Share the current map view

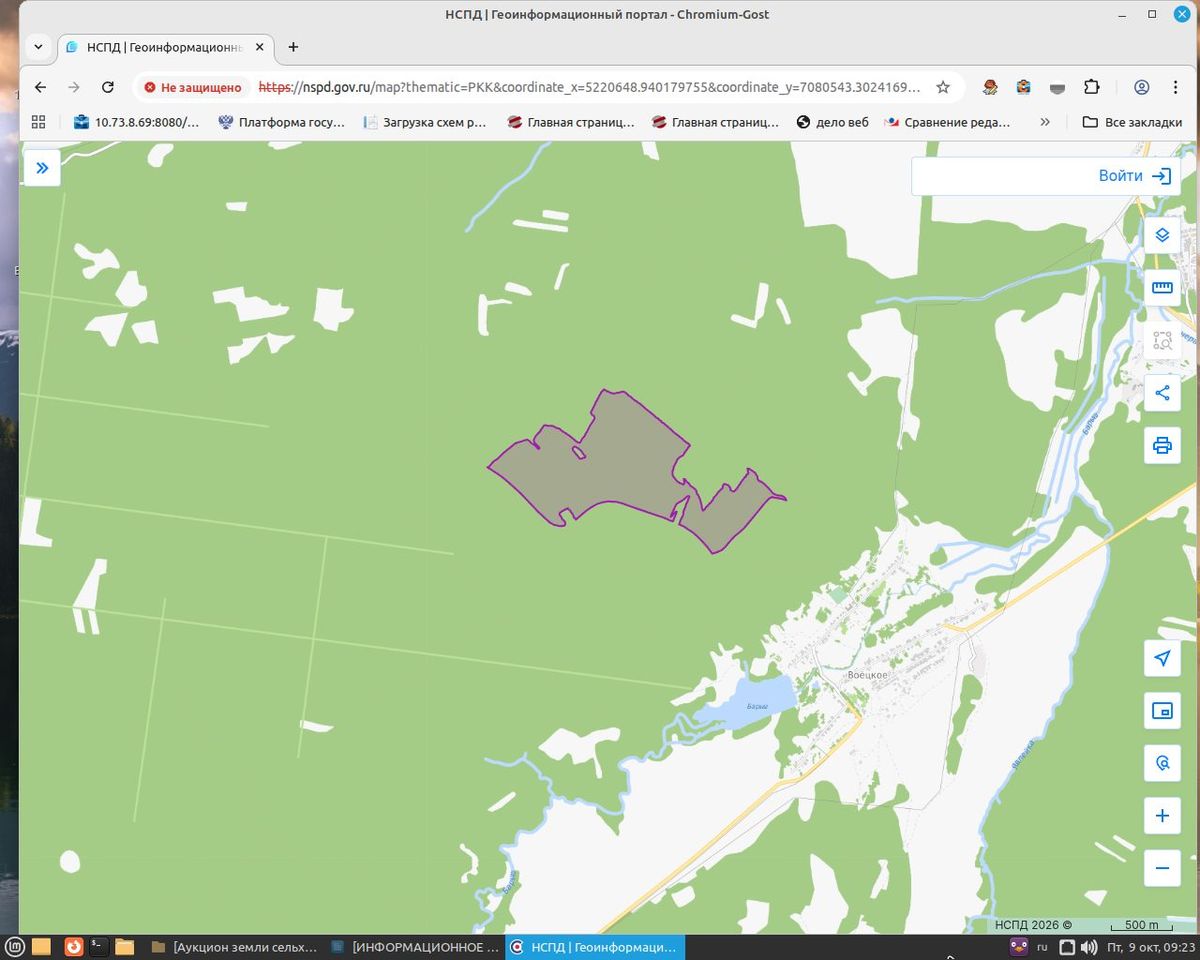pyautogui.click(x=1162, y=393)
